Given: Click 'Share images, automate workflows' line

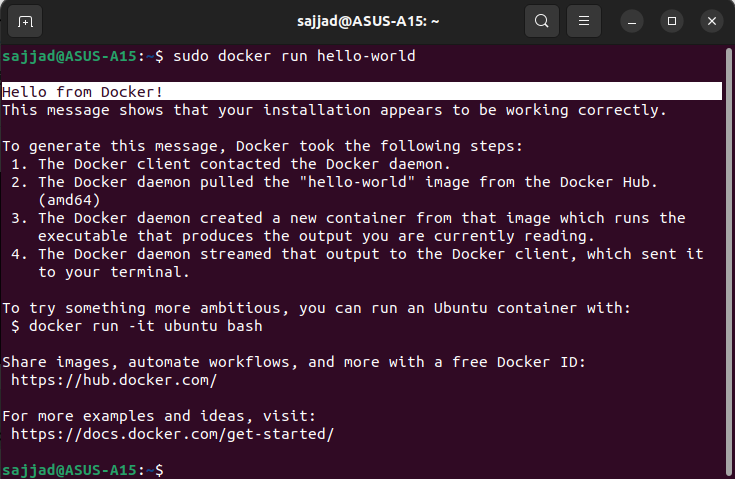Looking at the screenshot, I should [x=294, y=362].
